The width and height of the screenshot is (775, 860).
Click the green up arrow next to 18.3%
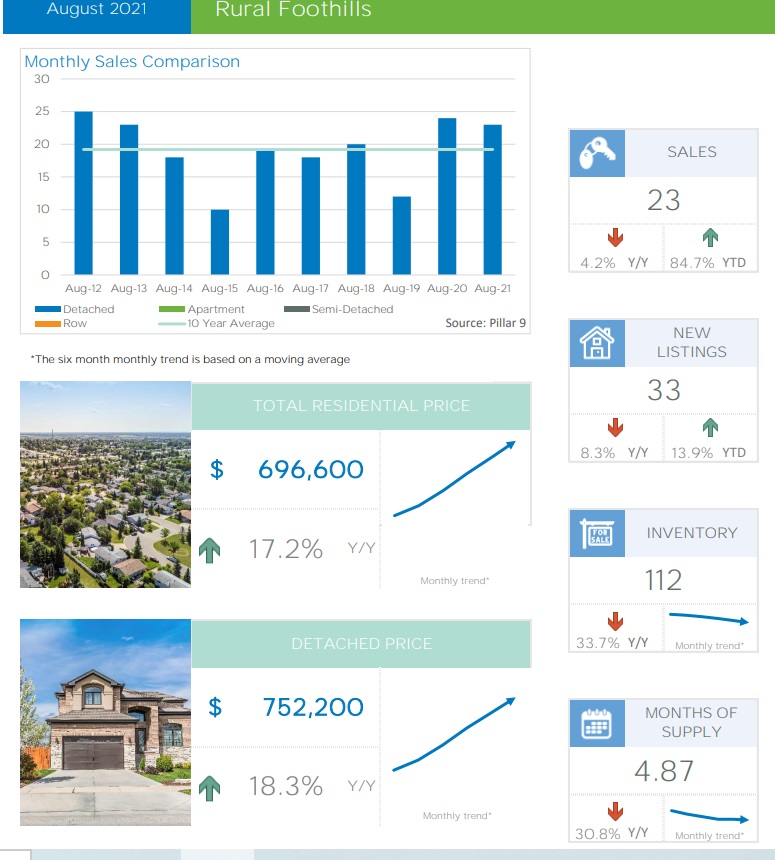tap(210, 788)
